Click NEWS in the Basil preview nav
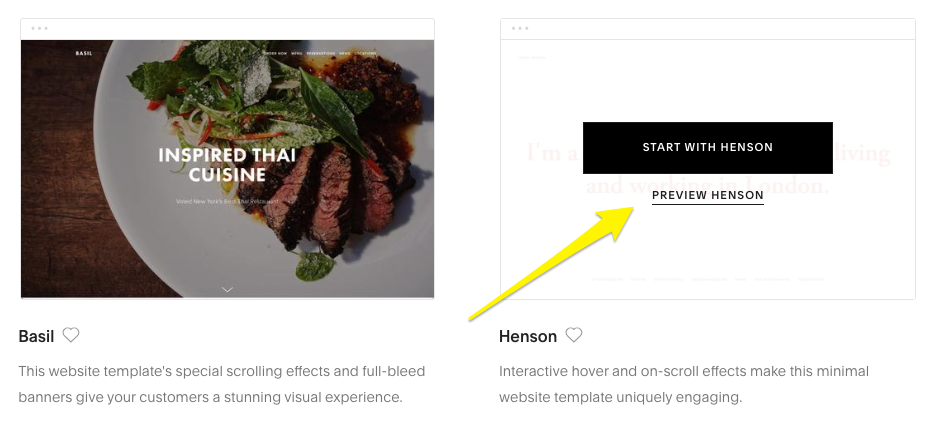 (345, 53)
